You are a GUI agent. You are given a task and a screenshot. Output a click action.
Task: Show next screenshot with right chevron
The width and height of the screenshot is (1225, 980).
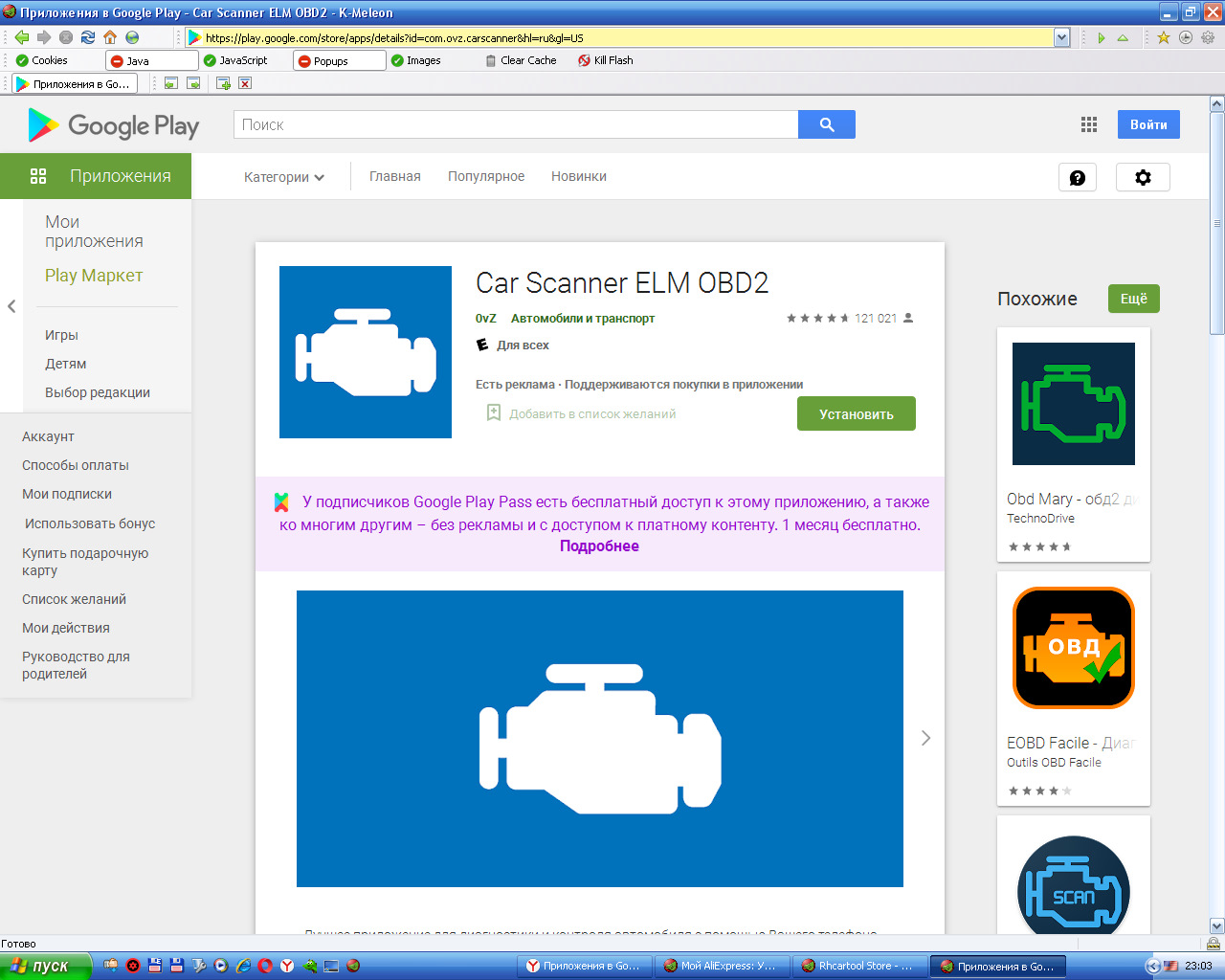925,738
